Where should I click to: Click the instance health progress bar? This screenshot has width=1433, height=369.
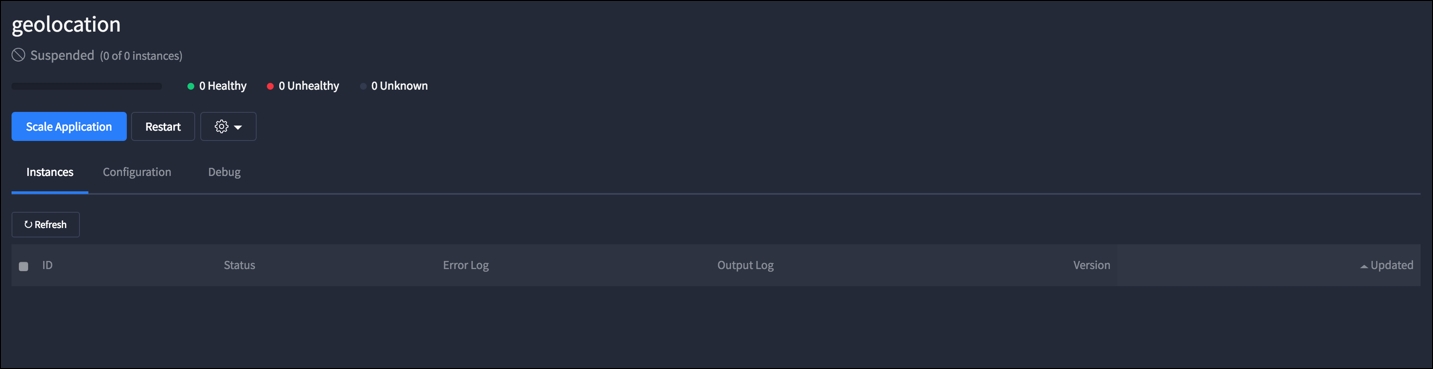[87, 86]
